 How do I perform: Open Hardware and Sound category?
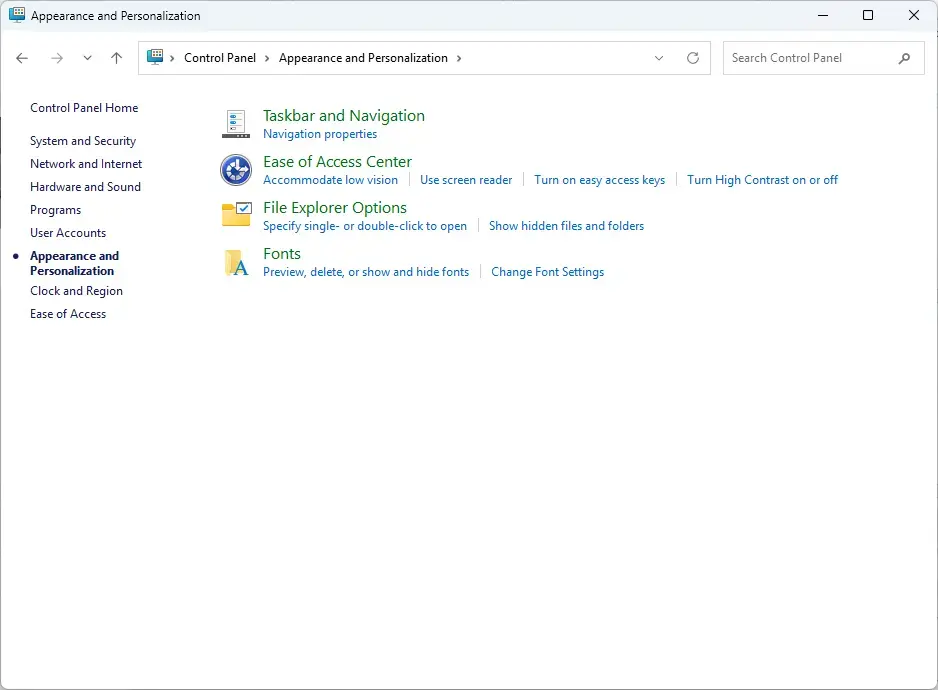coord(86,187)
